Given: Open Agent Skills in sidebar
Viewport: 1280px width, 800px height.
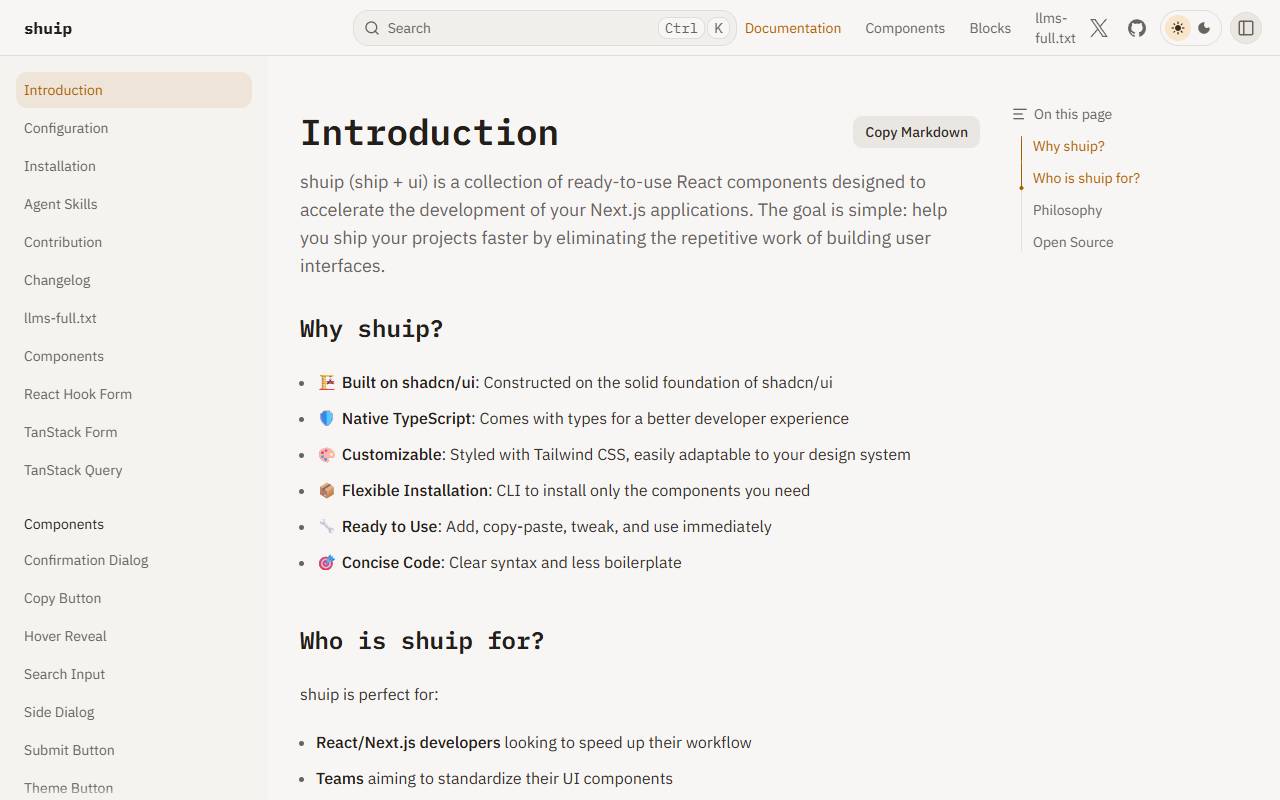Looking at the screenshot, I should pyautogui.click(x=134, y=204).
